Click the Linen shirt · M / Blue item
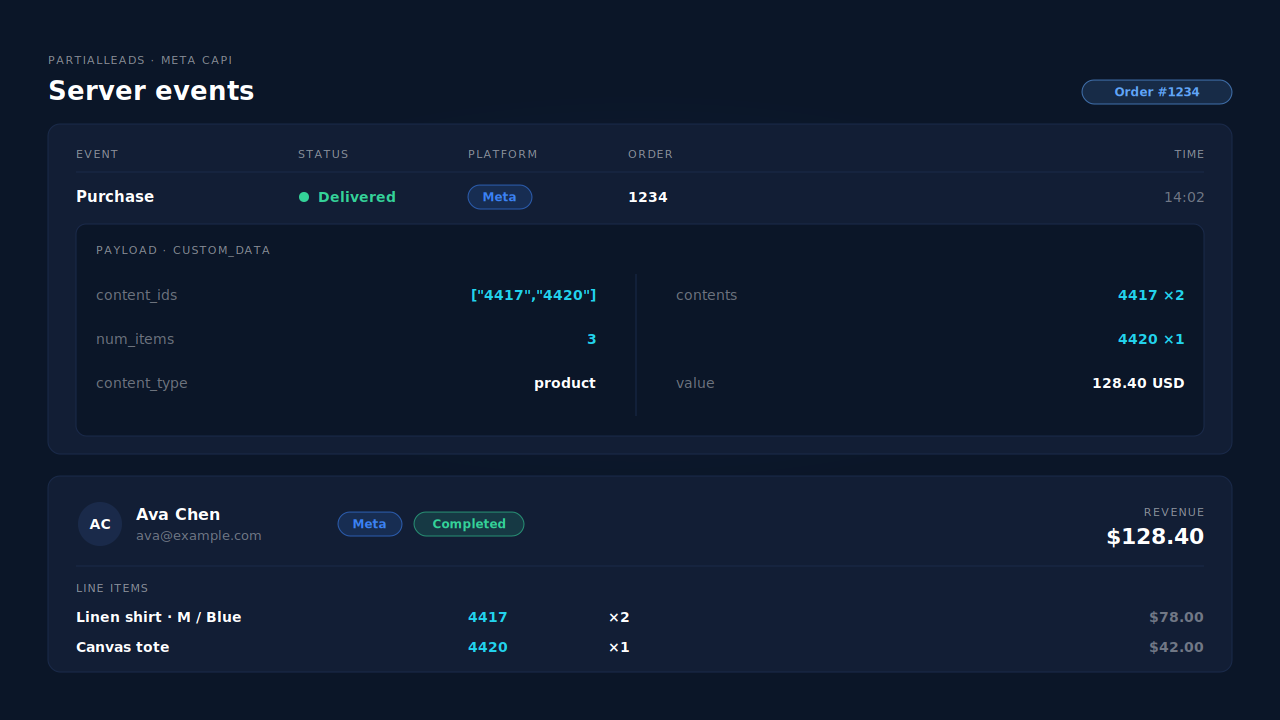This screenshot has width=1280, height=720. pos(159,617)
